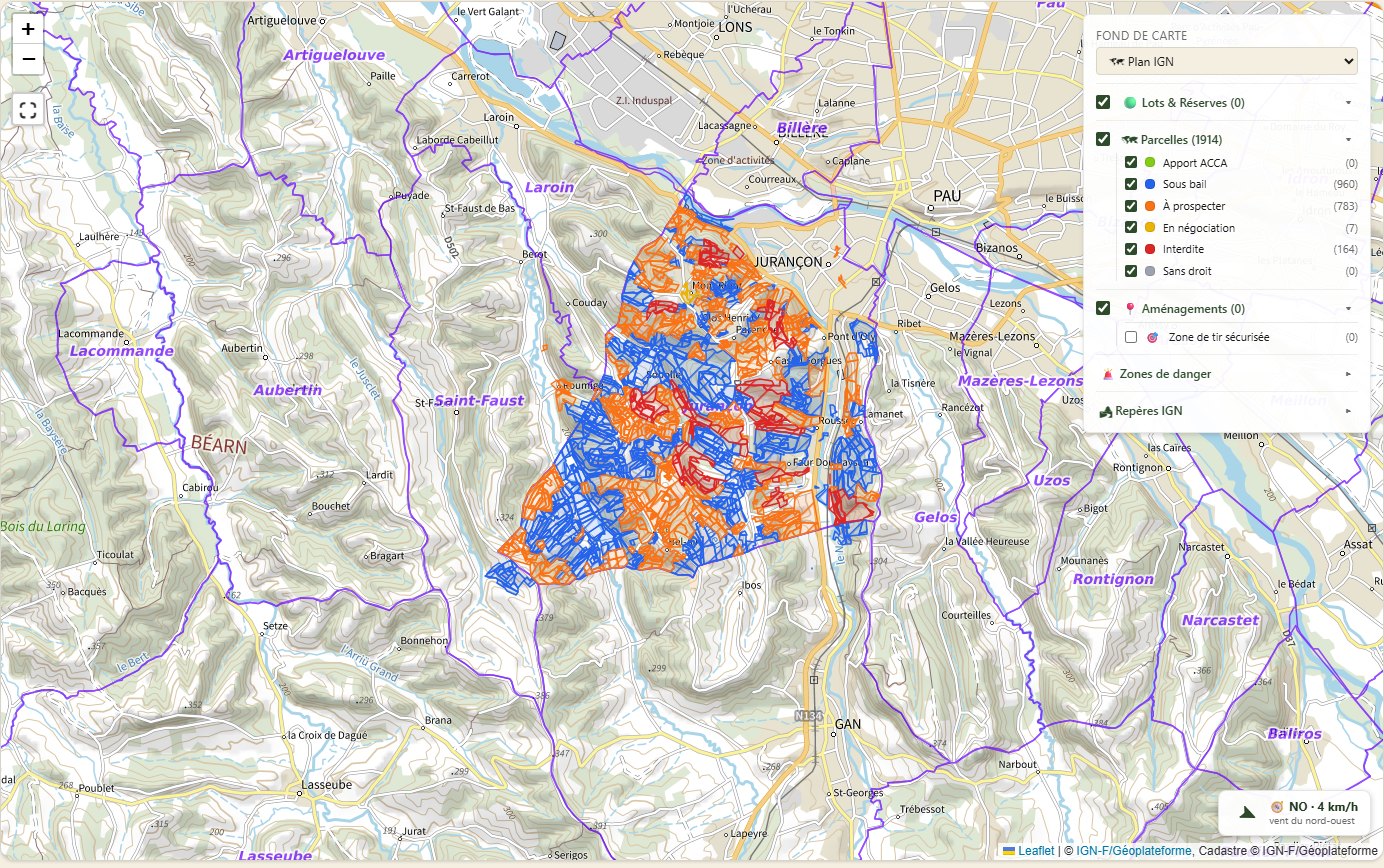
Task: Click the red Interdite color dot
Action: click(x=1149, y=249)
